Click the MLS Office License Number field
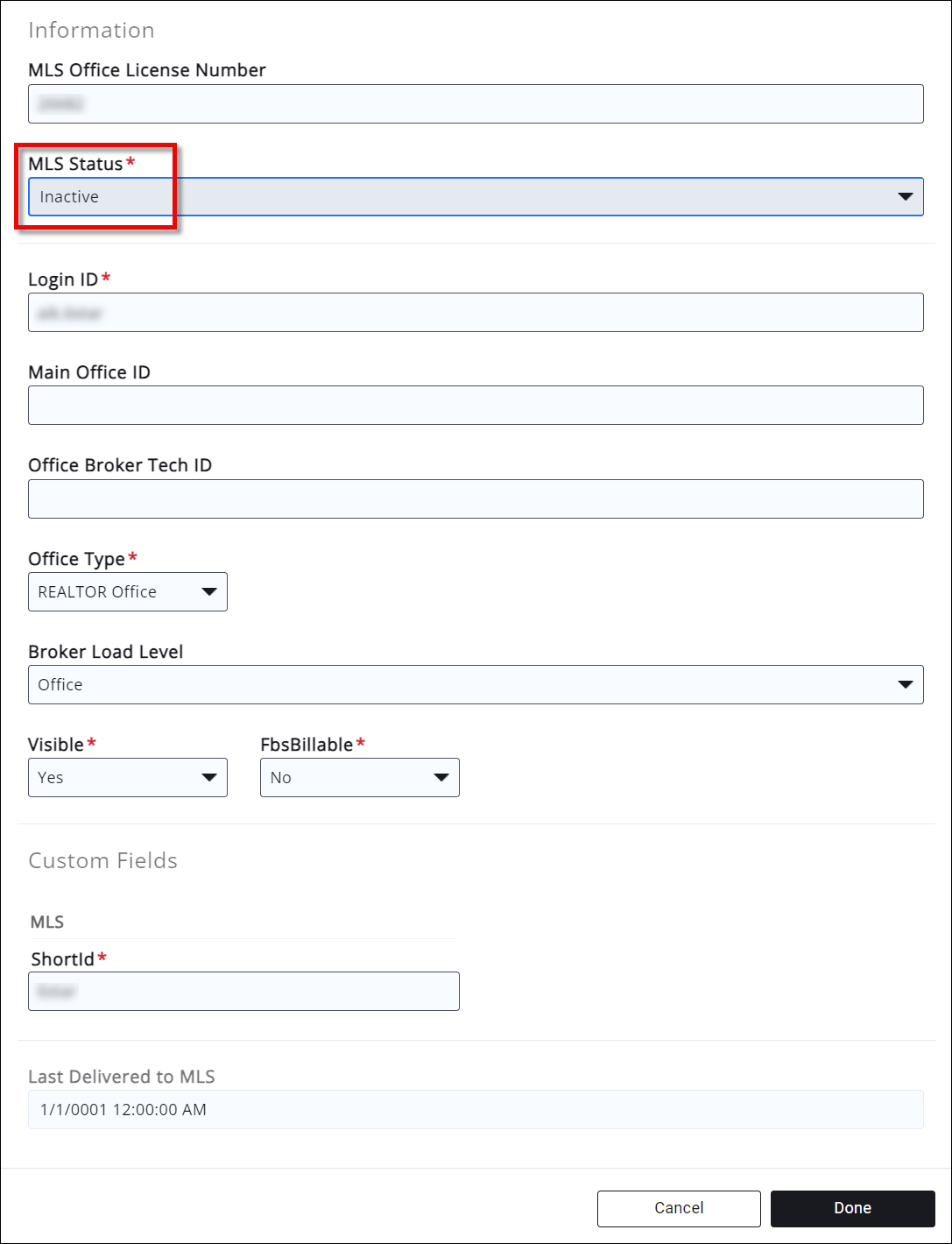Image resolution: width=952 pixels, height=1244 pixels. click(x=476, y=103)
